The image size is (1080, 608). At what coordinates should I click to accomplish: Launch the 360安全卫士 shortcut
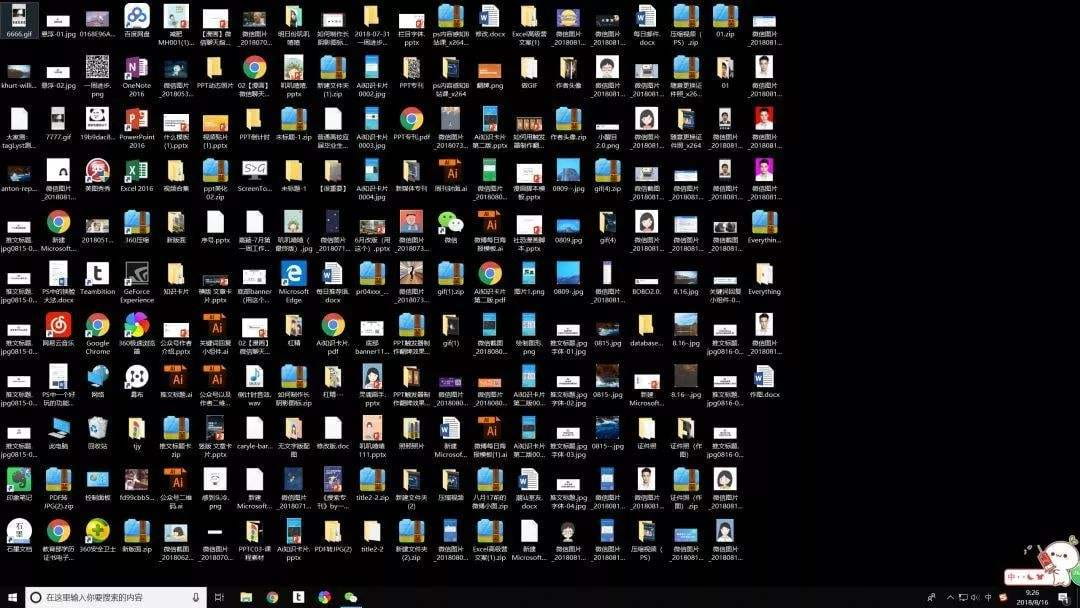97,531
